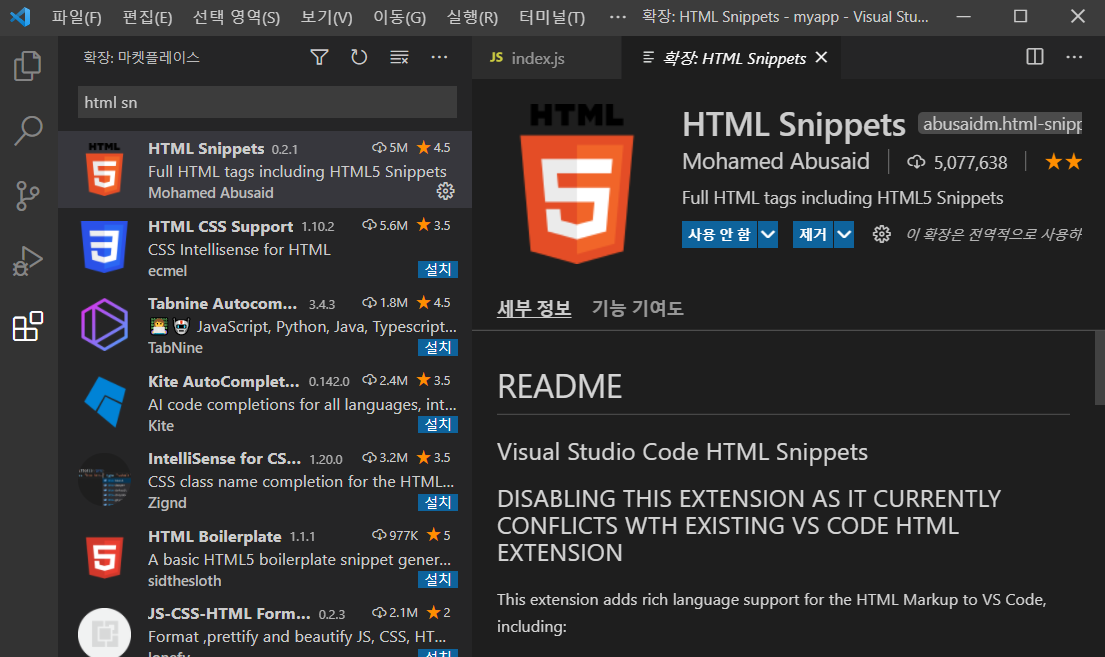Install the HTML CSS Support extension
Screen dimensions: 1105x657
pyautogui.click(x=438, y=270)
